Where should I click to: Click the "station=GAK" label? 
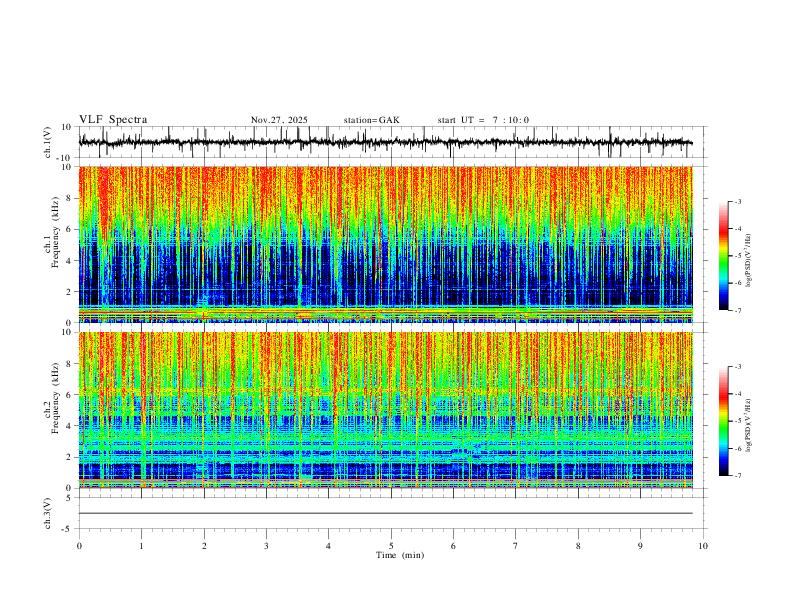tap(371, 120)
